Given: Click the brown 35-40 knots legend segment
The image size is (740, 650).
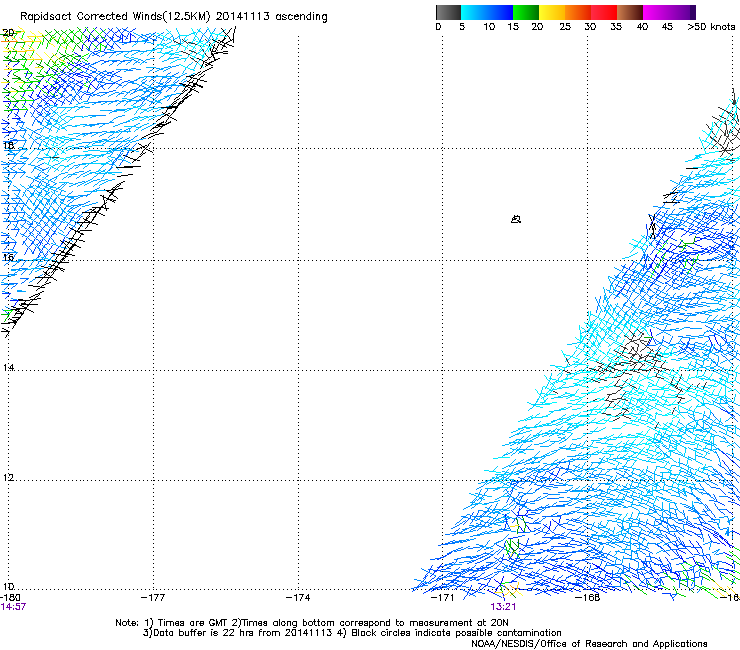Looking at the screenshot, I should pos(630,12).
